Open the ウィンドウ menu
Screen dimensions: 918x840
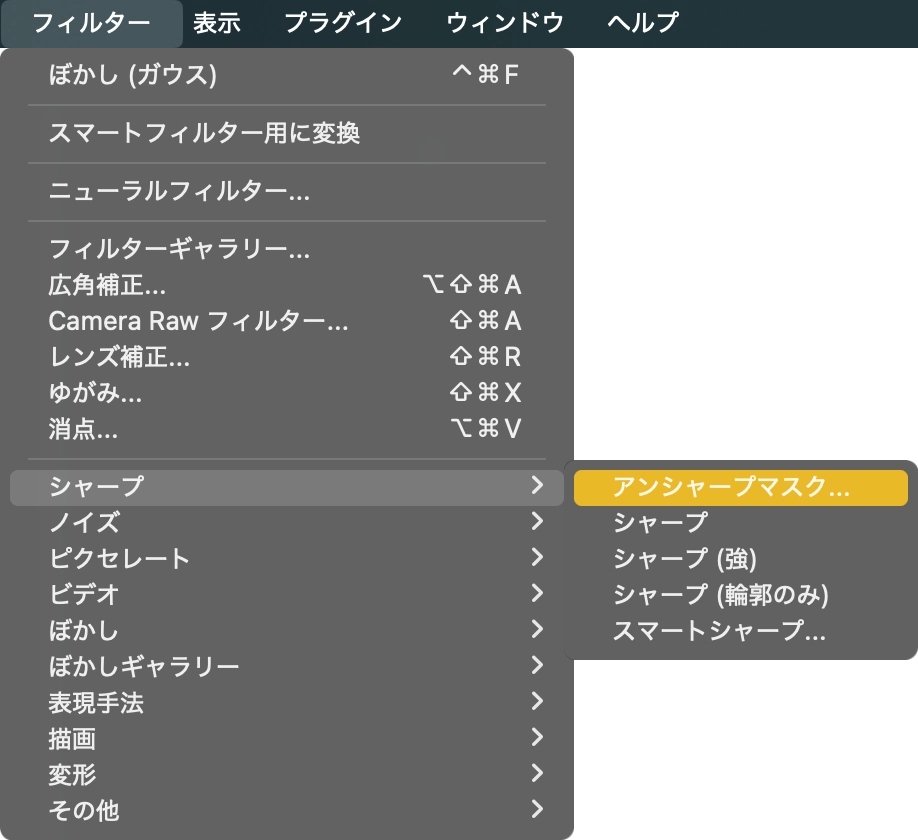[x=505, y=22]
